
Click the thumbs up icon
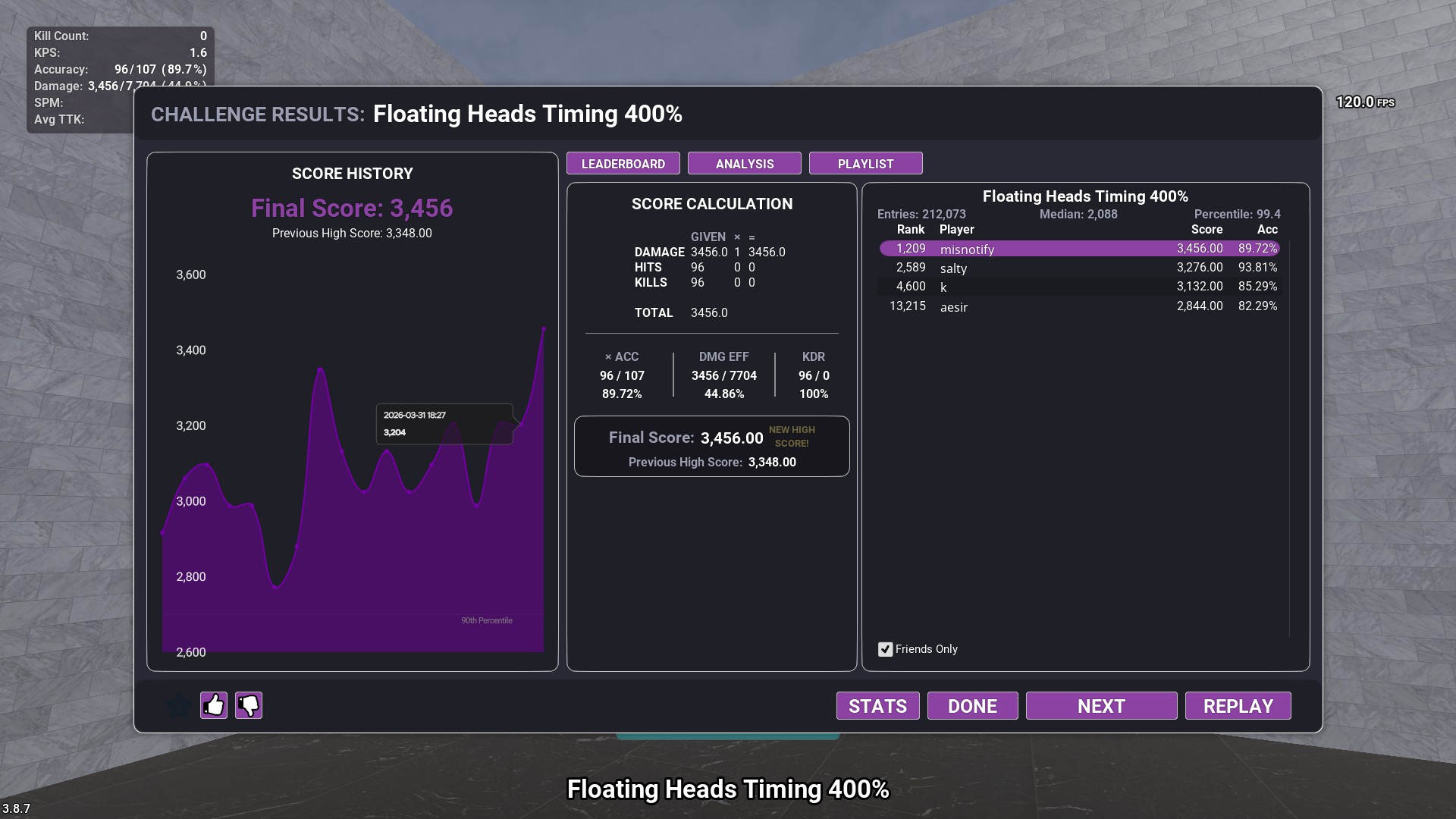[x=214, y=705]
